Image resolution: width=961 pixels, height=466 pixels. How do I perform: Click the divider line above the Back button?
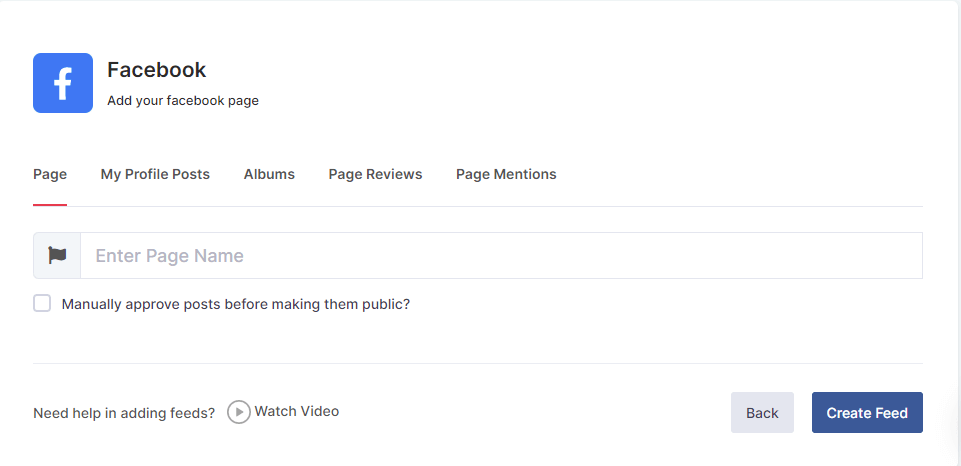(478, 364)
